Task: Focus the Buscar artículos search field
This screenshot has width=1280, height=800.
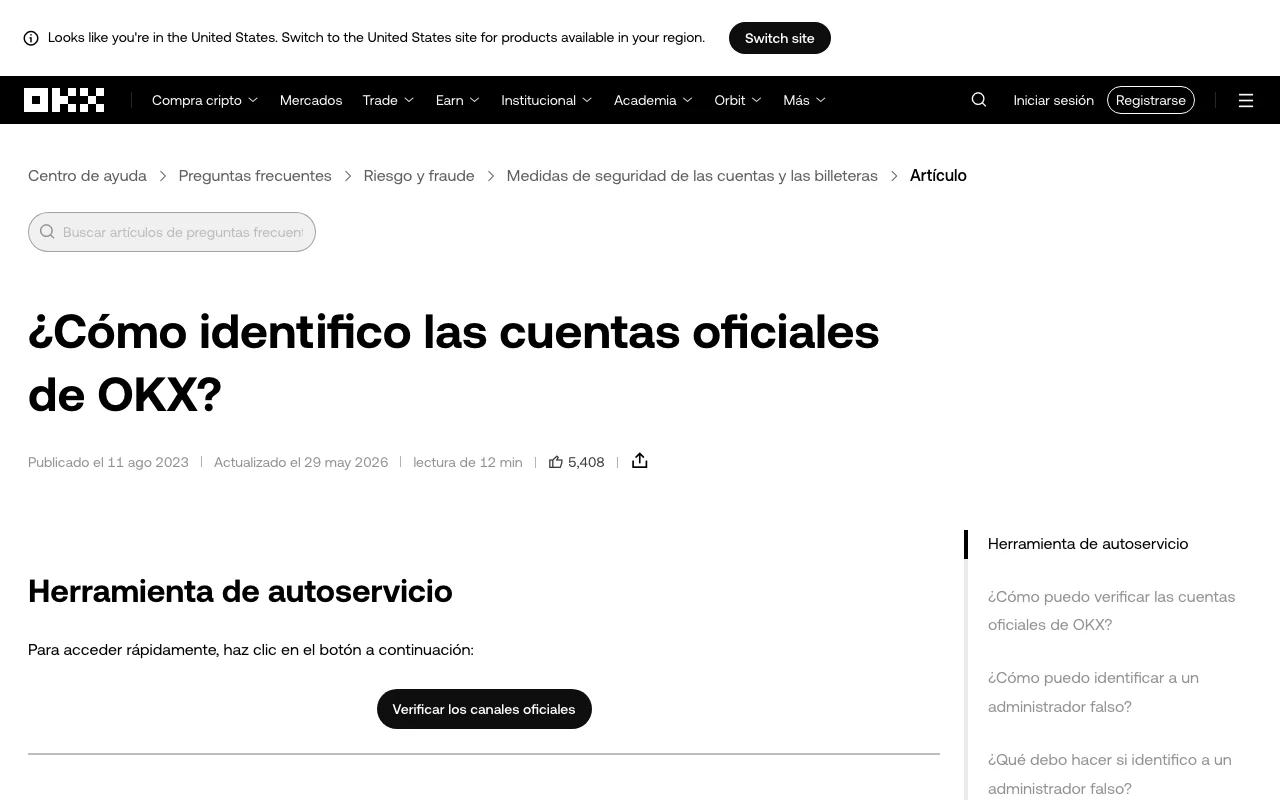Action: pos(172,232)
